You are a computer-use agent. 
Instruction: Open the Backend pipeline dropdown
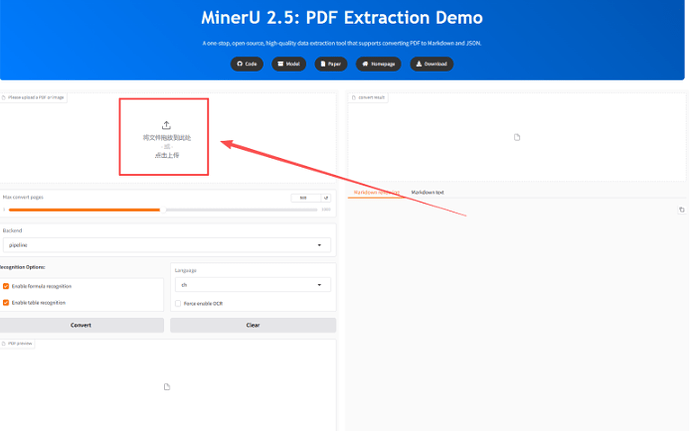click(x=167, y=245)
